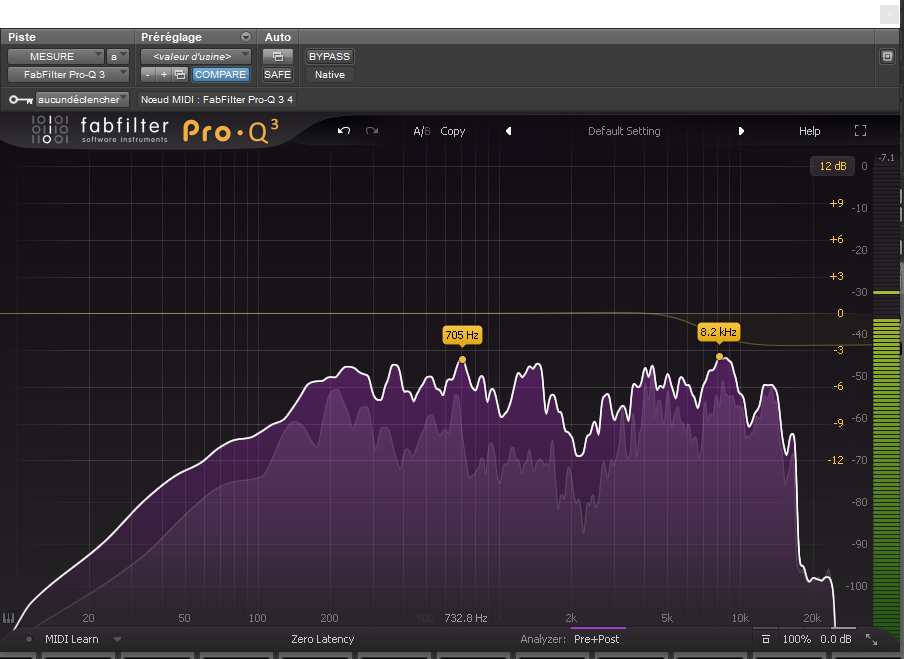Viewport: 904px width, 659px height.
Task: Click the piano keyboard display icon
Action: click(9, 619)
